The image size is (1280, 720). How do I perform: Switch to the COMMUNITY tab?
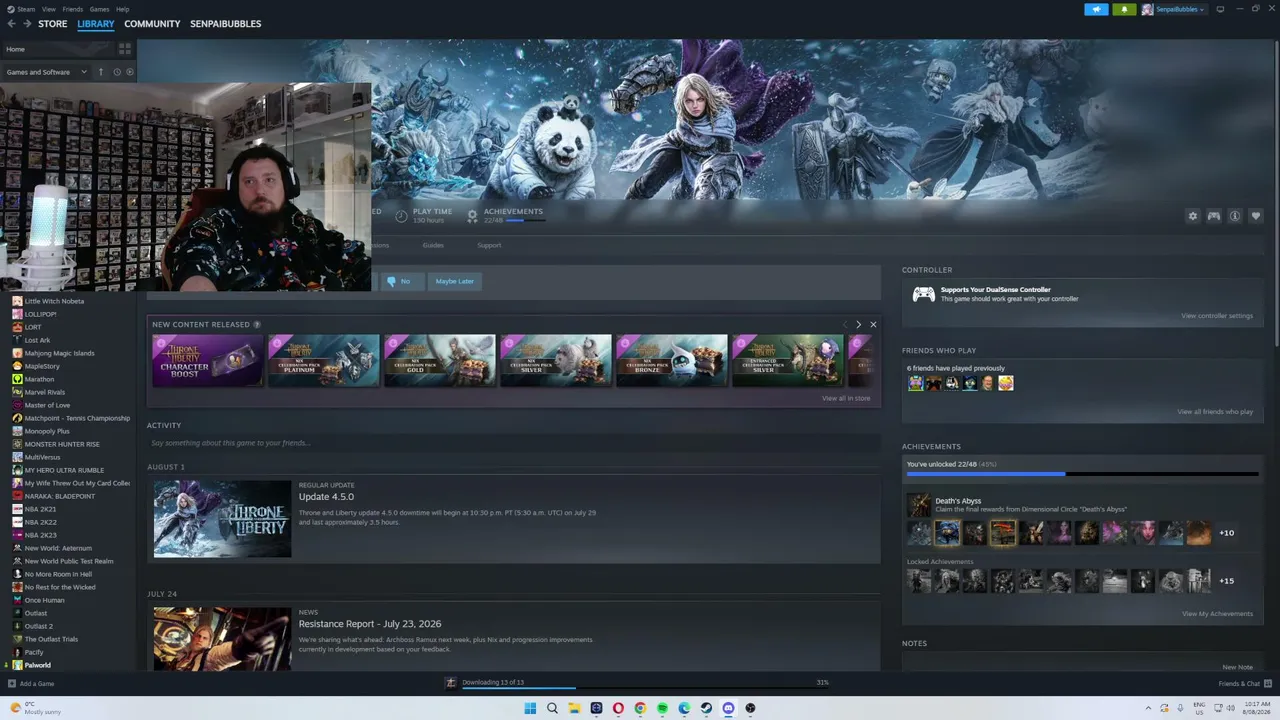click(152, 24)
